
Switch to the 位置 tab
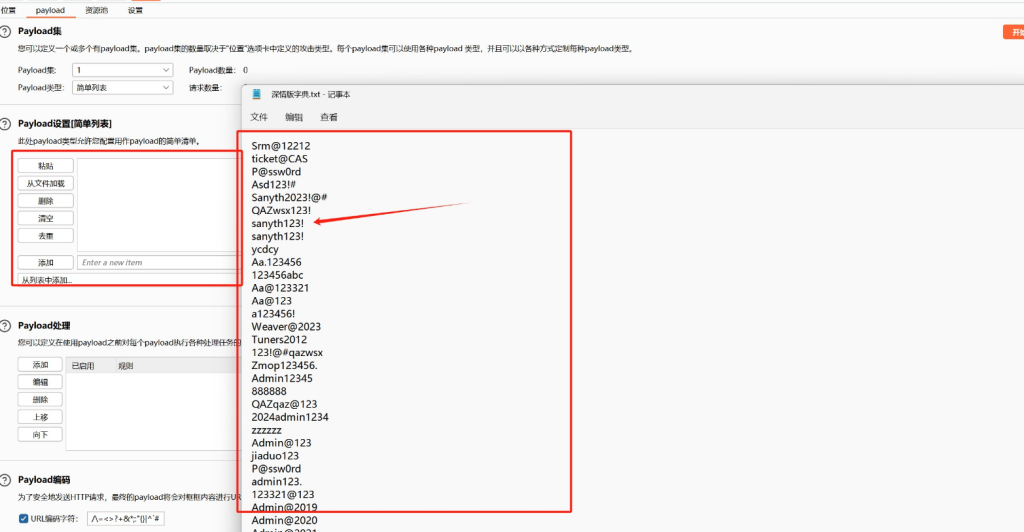click(9, 10)
